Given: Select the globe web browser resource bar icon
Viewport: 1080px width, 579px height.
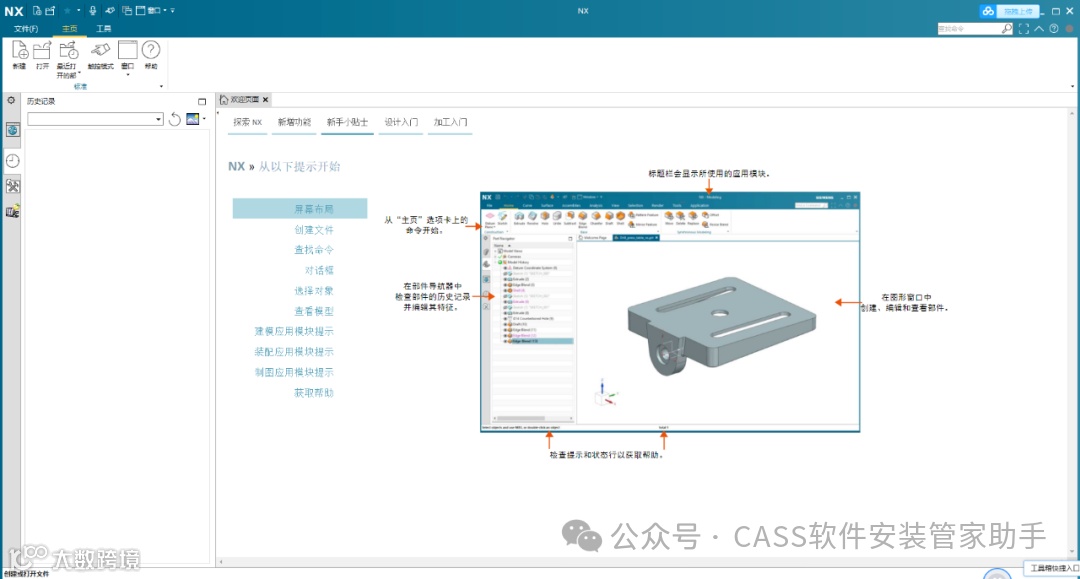Looking at the screenshot, I should click(12, 130).
